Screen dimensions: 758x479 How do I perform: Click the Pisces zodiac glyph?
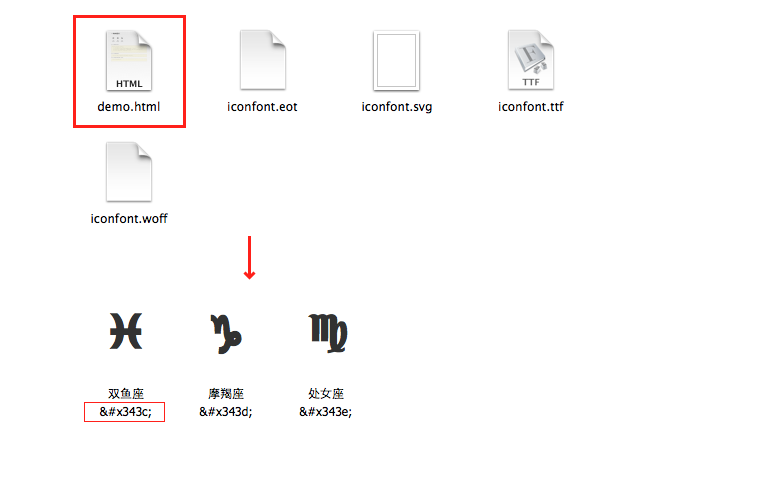126,331
